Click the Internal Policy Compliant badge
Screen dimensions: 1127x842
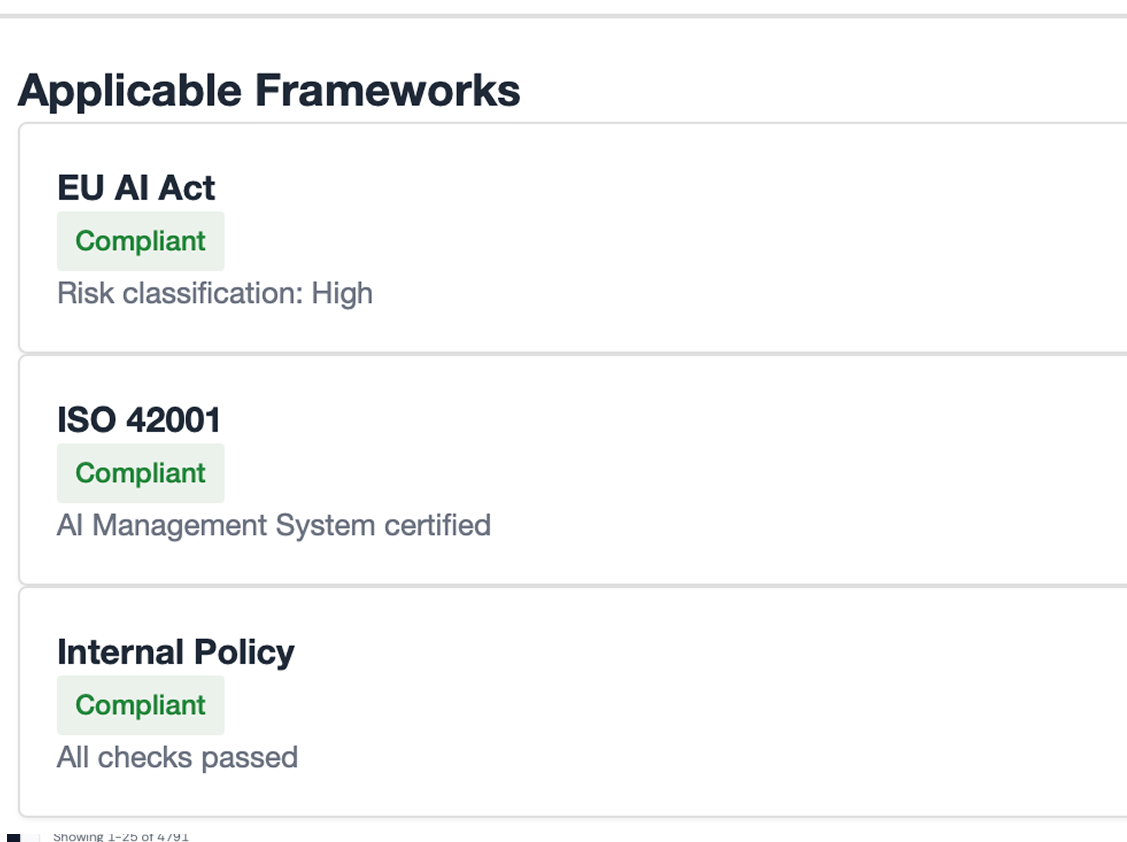[140, 705]
